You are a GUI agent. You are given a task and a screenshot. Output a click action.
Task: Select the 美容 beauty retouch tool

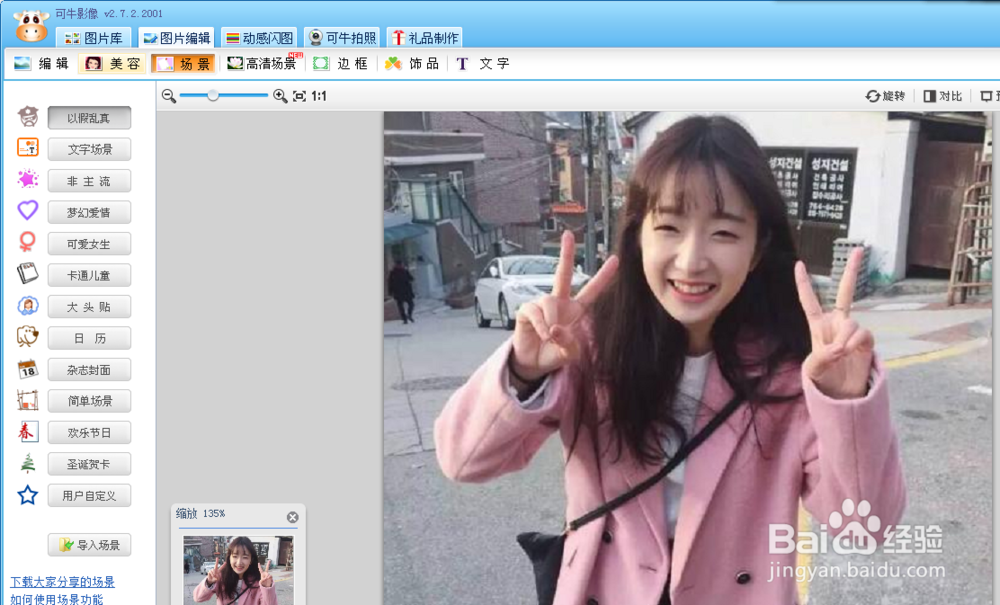click(113, 62)
